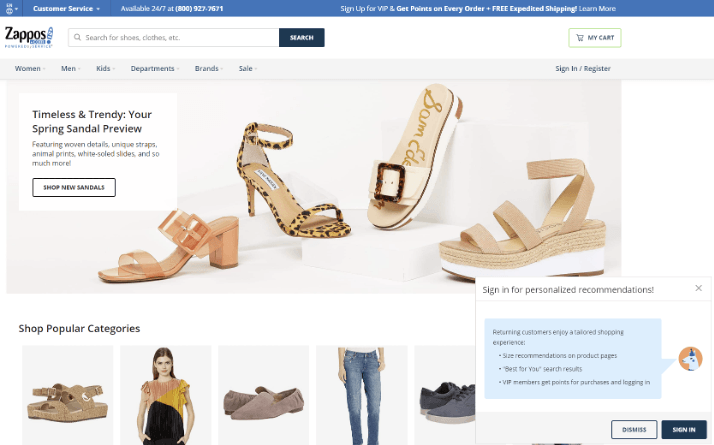Click the Shop New Sandals button

74,187
